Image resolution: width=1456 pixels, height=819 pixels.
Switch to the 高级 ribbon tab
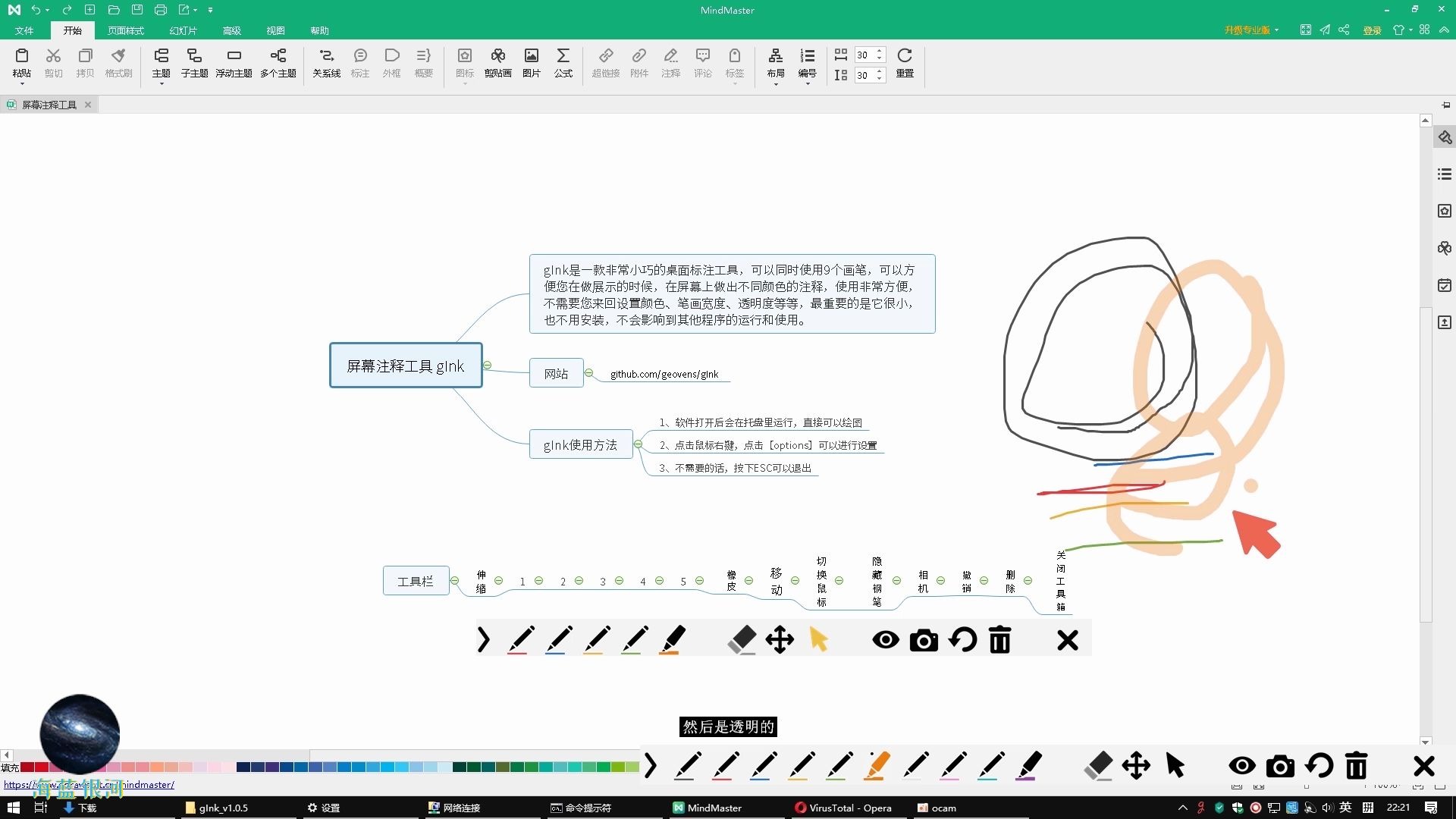(x=231, y=30)
